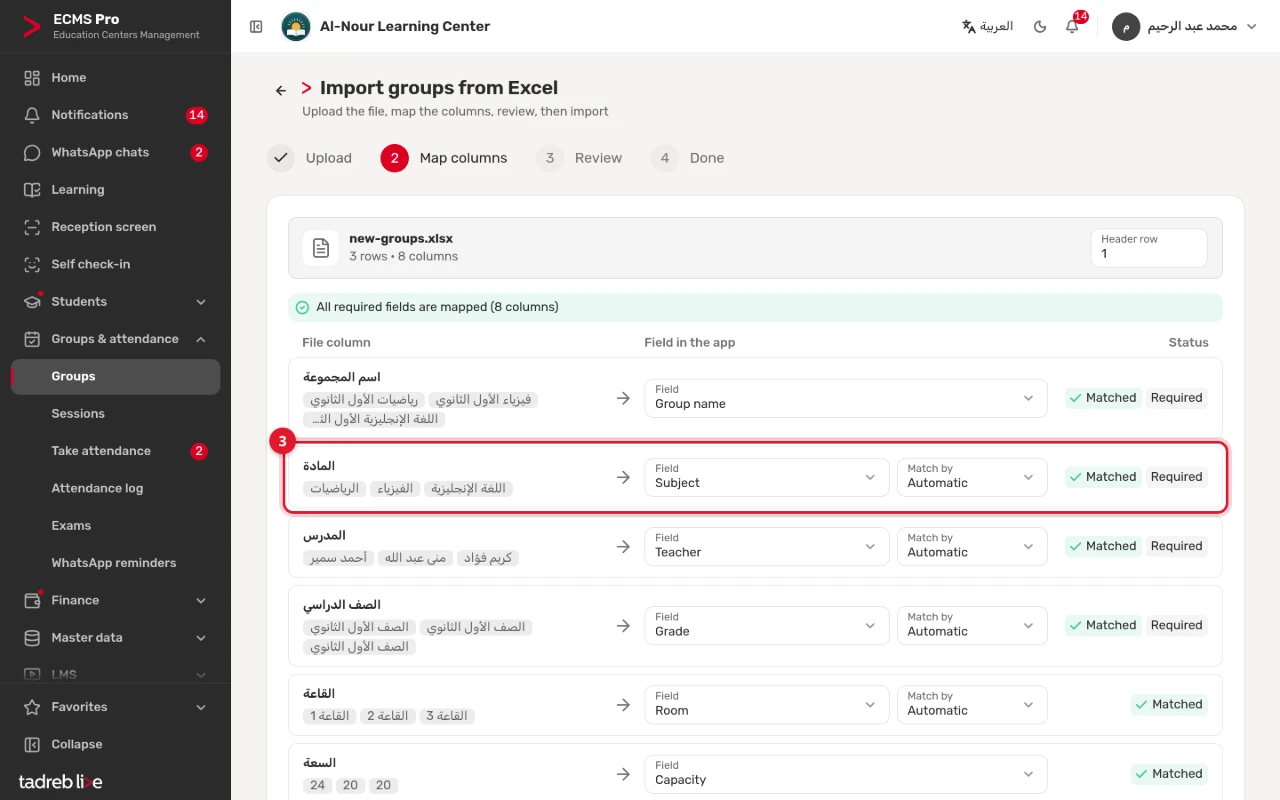
Task: Select the Map columns step
Action: (444, 158)
